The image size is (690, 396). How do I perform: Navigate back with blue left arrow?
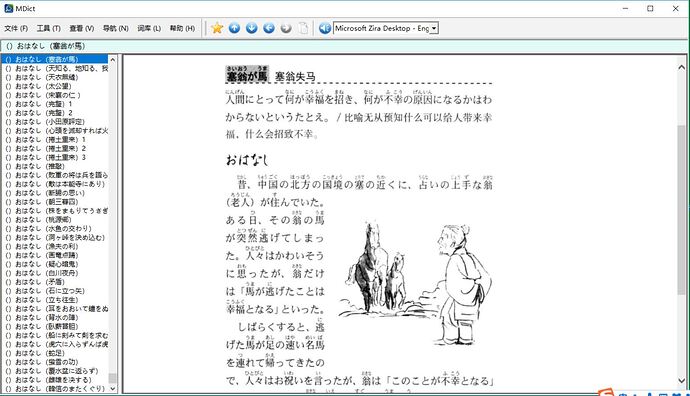pos(268,28)
